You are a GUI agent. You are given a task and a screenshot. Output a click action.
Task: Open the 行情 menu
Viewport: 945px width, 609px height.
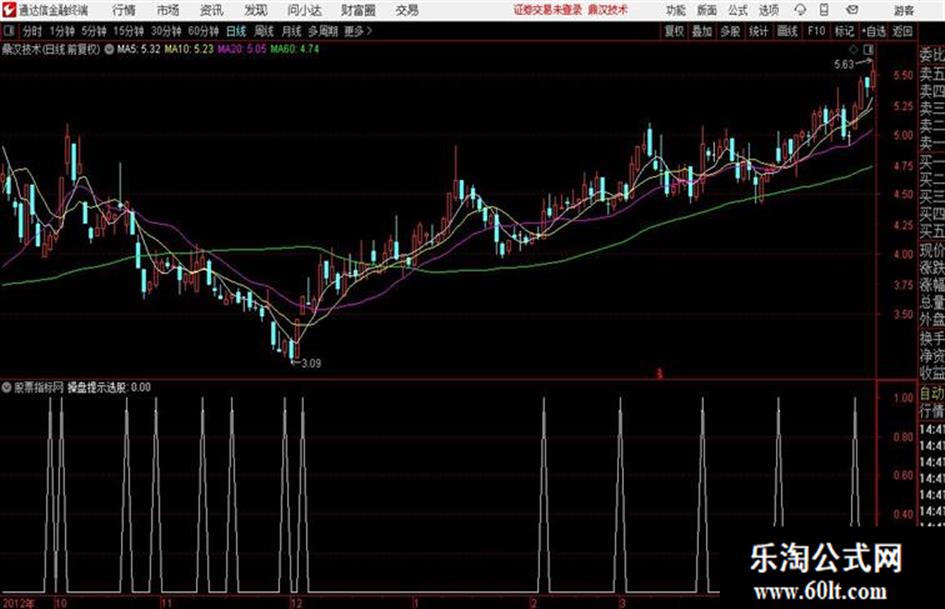[x=124, y=10]
